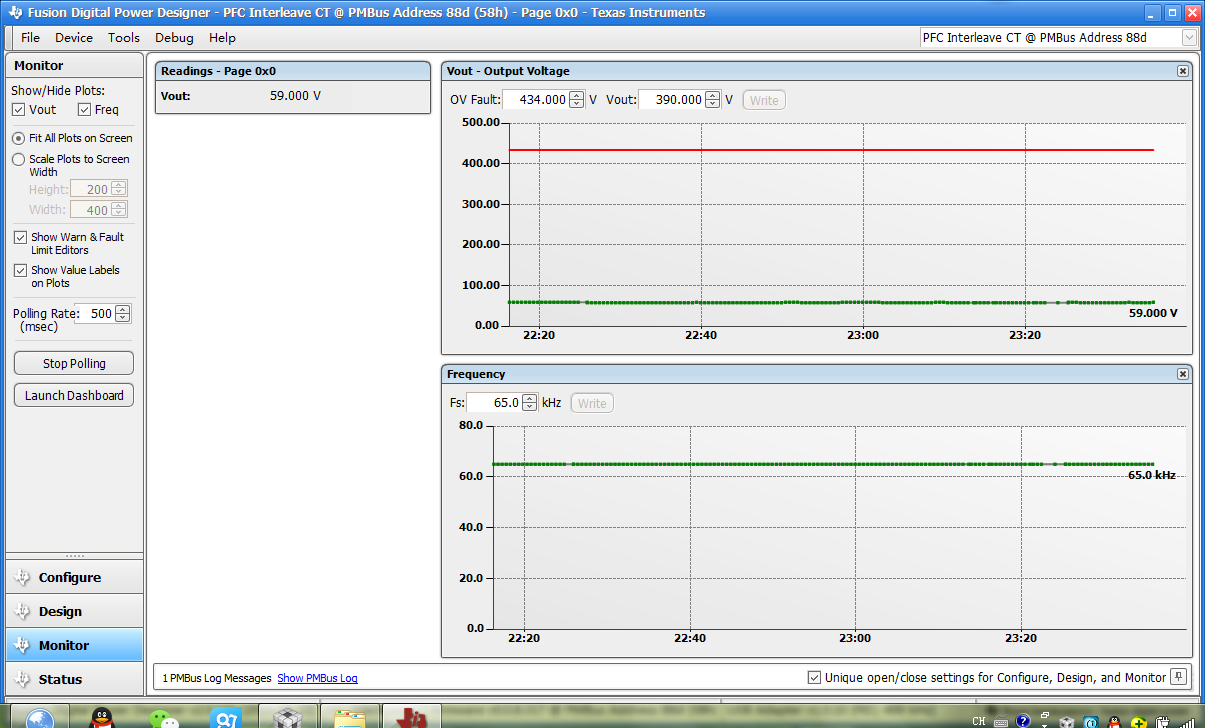Open the Debug menu
Viewport: 1205px width, 728px height.
[x=174, y=38]
